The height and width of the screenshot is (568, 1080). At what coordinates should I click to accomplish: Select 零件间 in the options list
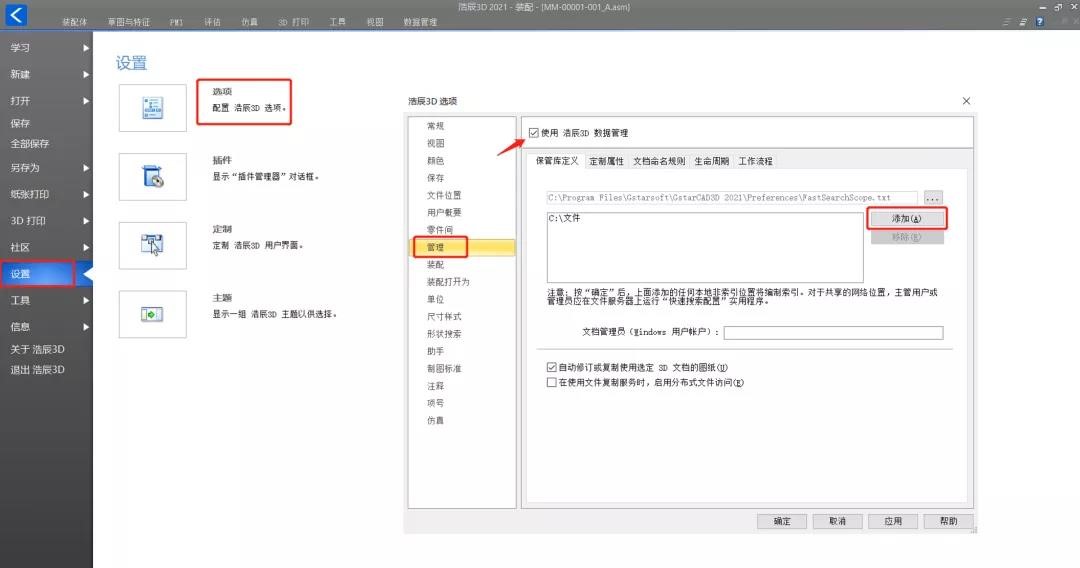[x=439, y=230]
